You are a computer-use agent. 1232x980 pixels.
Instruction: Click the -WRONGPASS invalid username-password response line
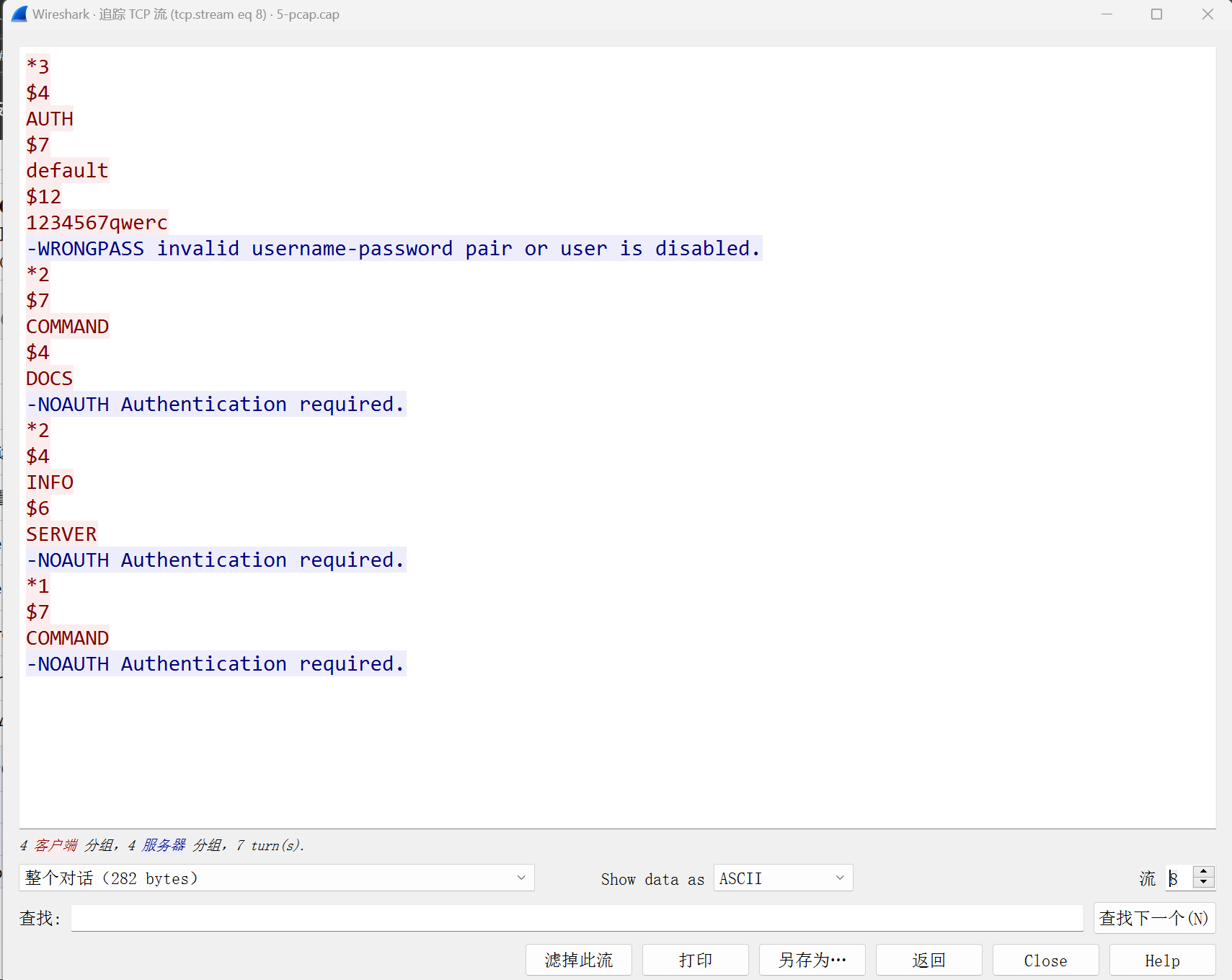pyautogui.click(x=394, y=249)
